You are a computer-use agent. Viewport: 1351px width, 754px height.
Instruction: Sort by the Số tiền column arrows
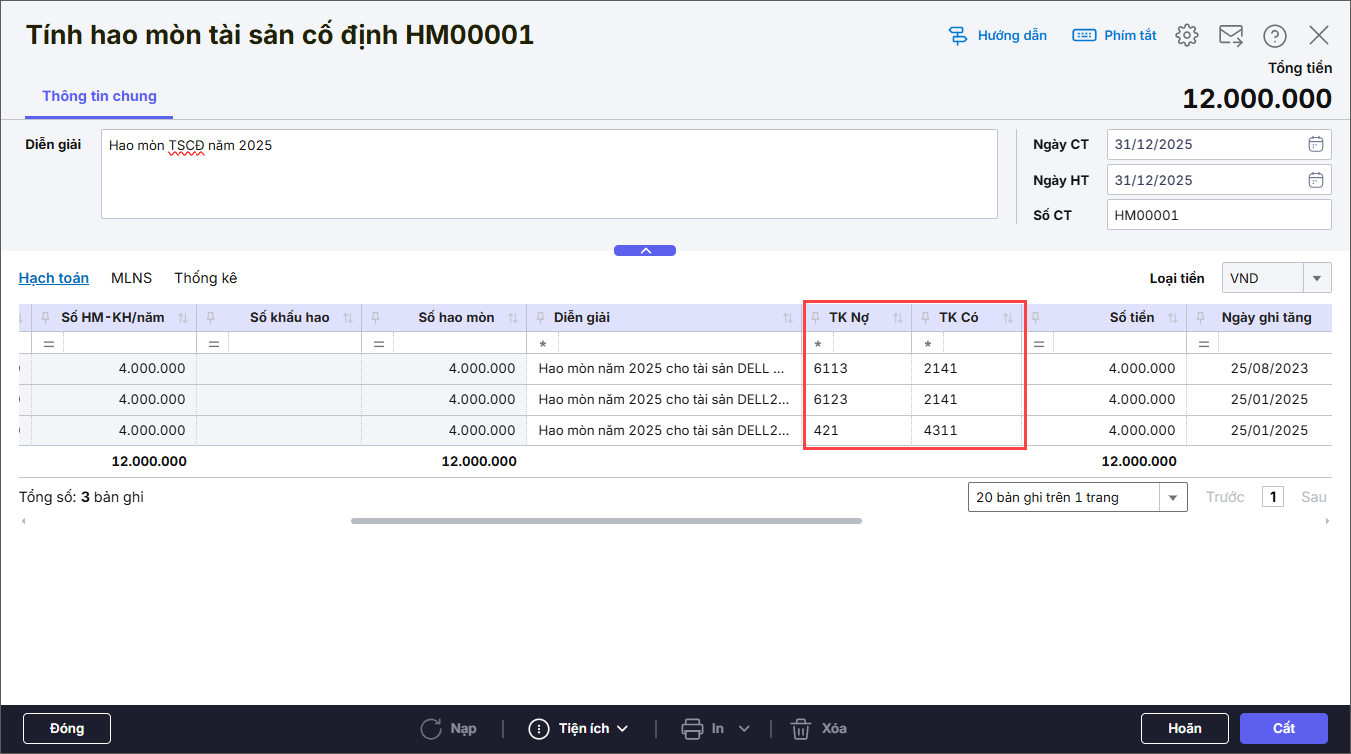[x=1172, y=318]
